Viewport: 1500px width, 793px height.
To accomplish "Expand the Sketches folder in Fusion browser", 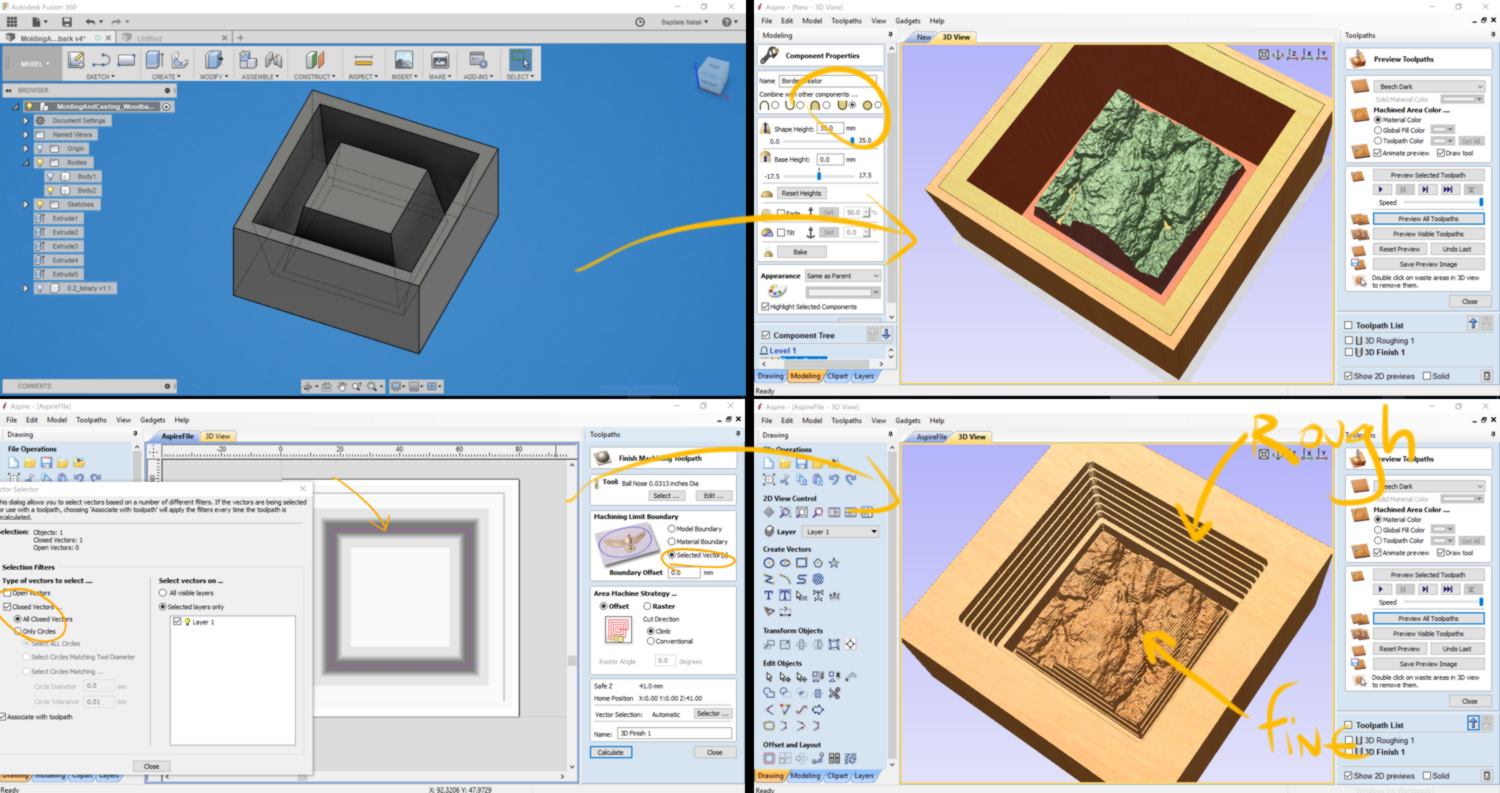I will pos(26,204).
